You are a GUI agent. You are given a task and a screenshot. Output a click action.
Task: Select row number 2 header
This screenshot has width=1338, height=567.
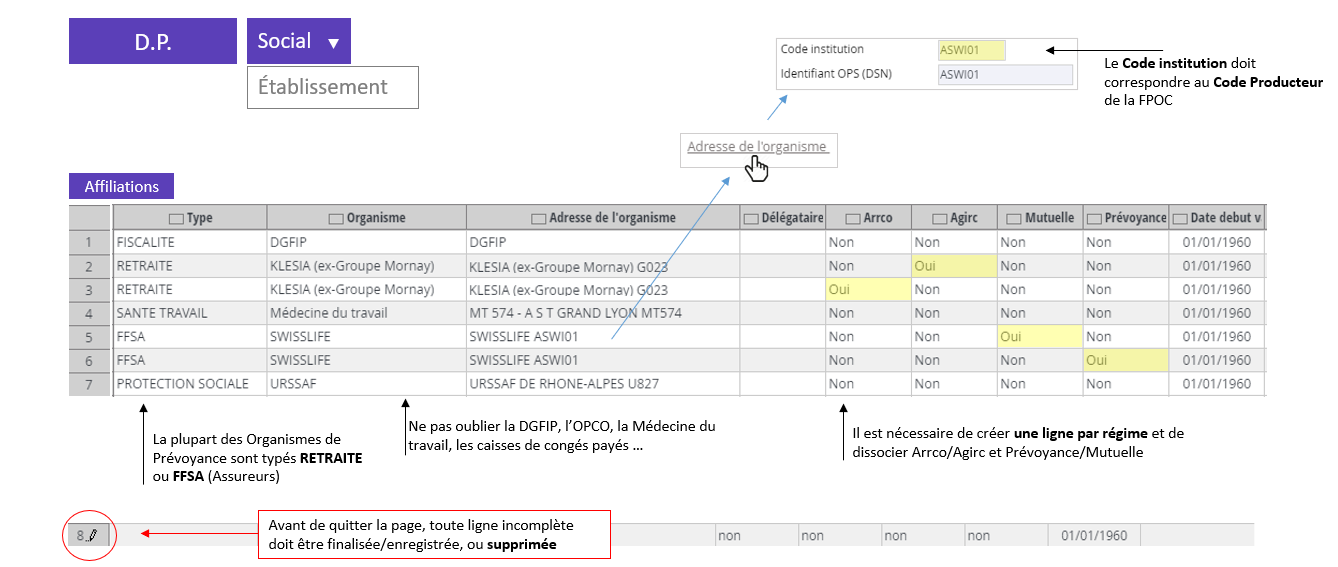click(x=89, y=266)
